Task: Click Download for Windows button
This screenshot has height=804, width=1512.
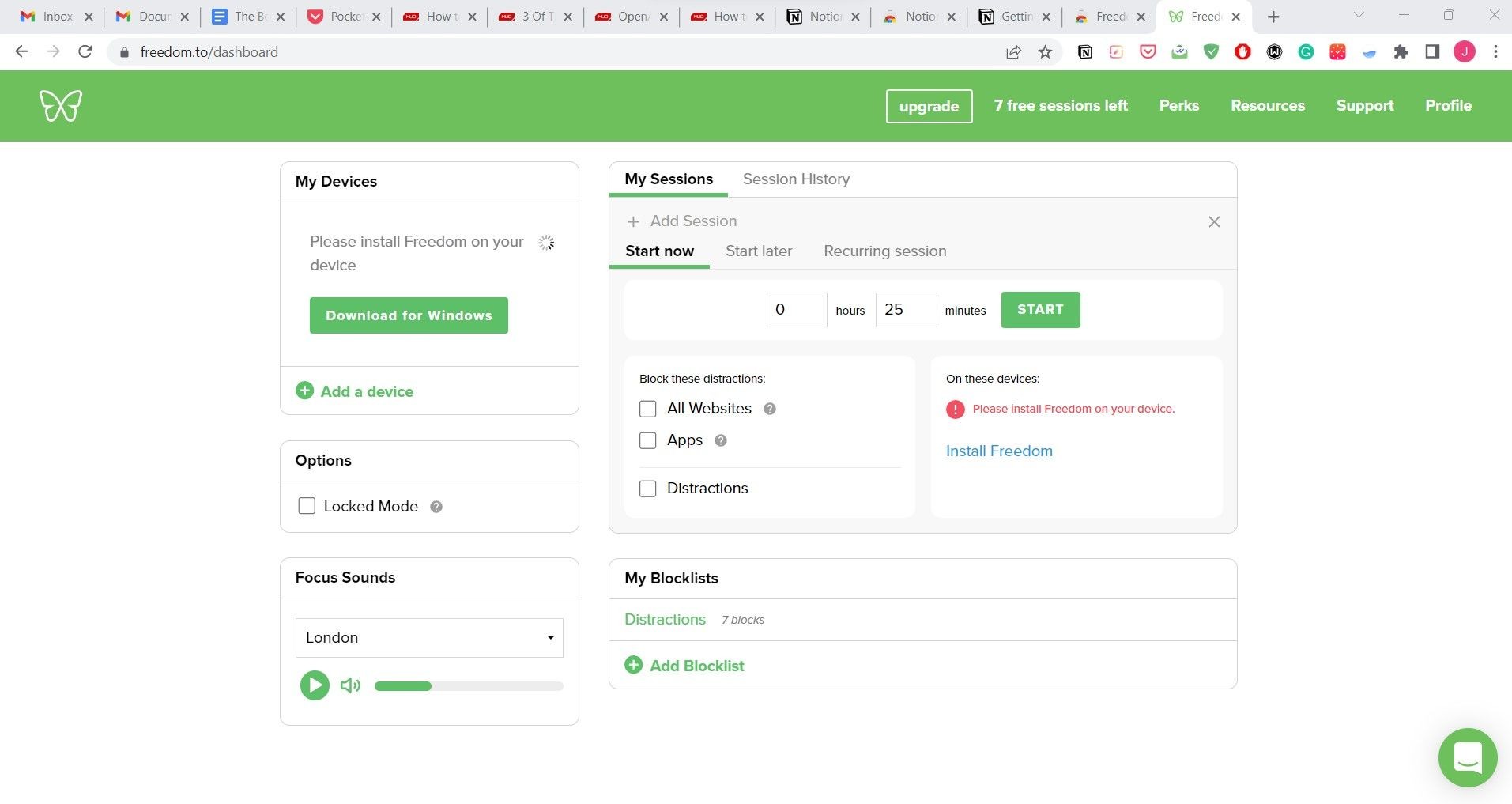Action: (x=409, y=315)
